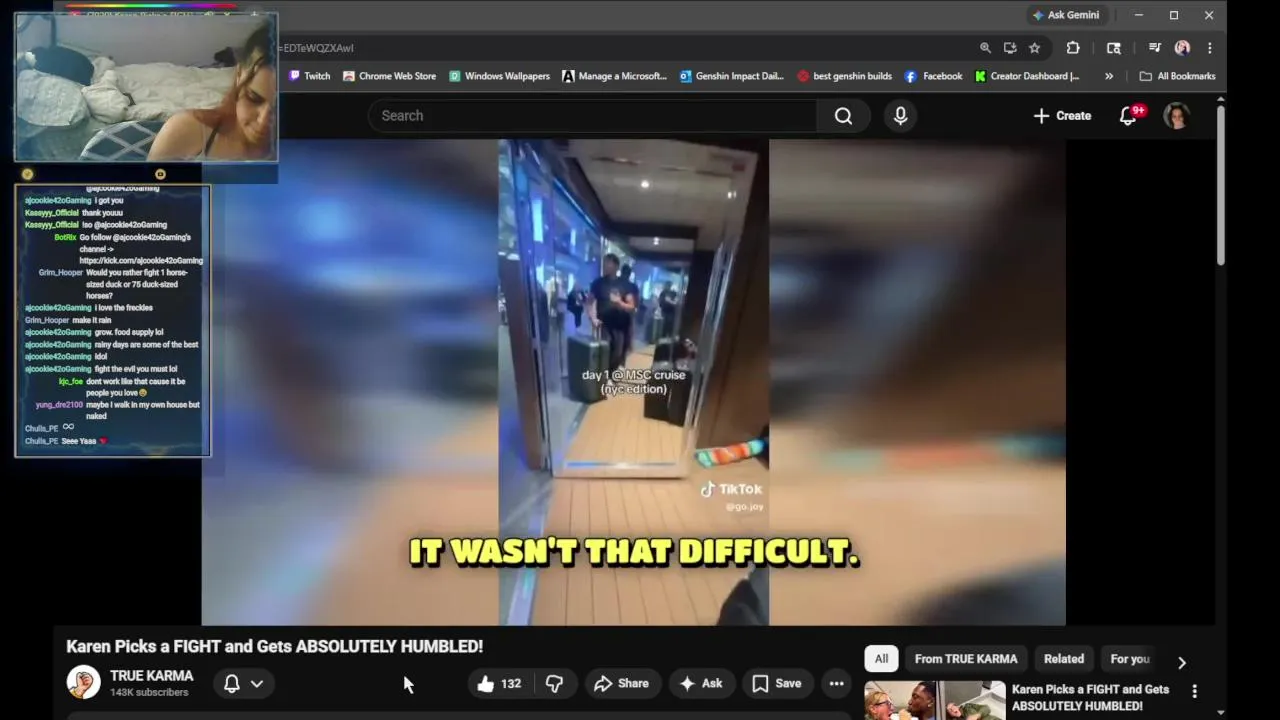Click chat username 'Grim_Hooper' beside 'make it rain'
This screenshot has width=1280, height=720.
pos(47,320)
